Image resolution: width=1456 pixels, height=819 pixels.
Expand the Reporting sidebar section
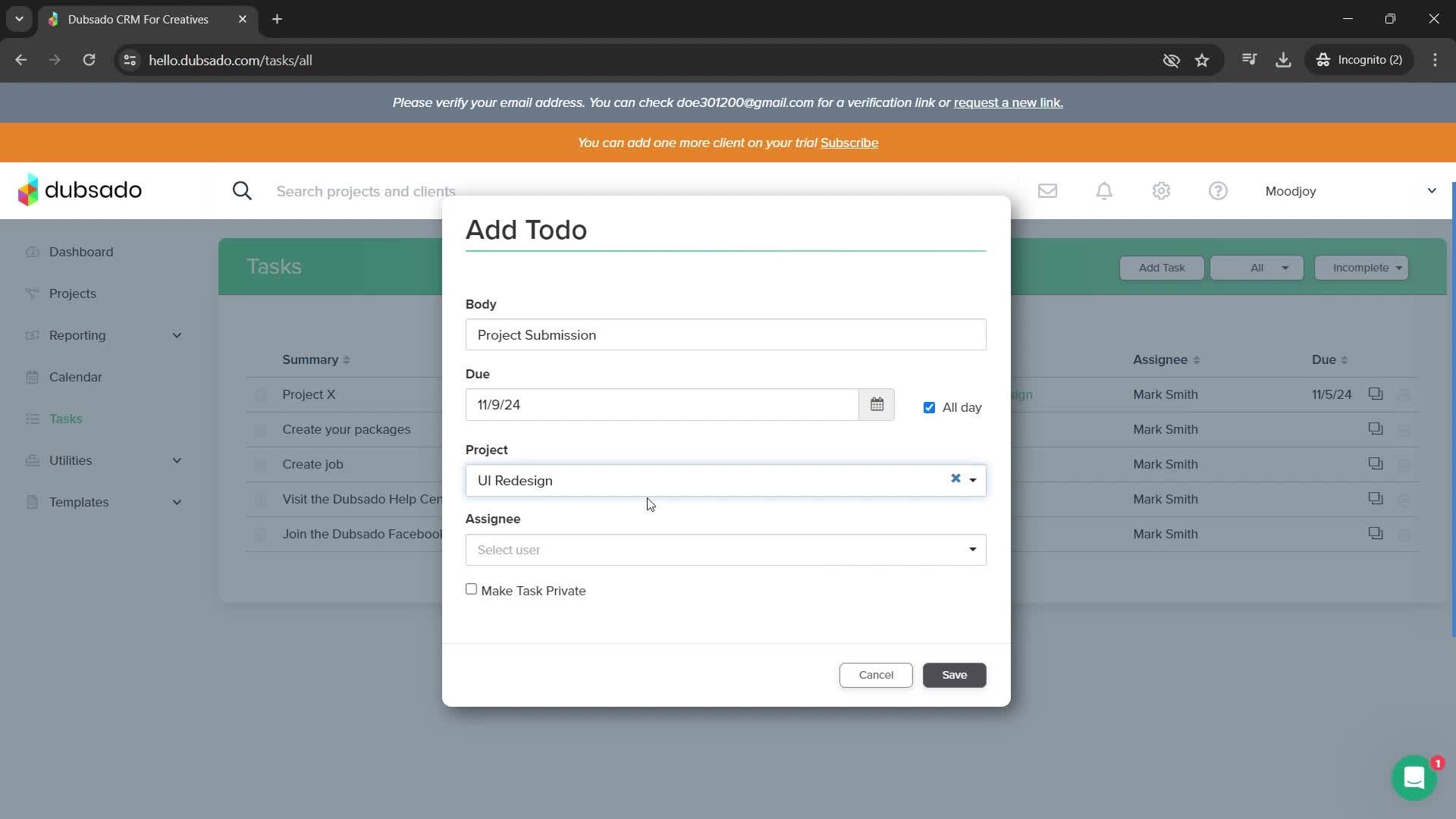(x=177, y=335)
